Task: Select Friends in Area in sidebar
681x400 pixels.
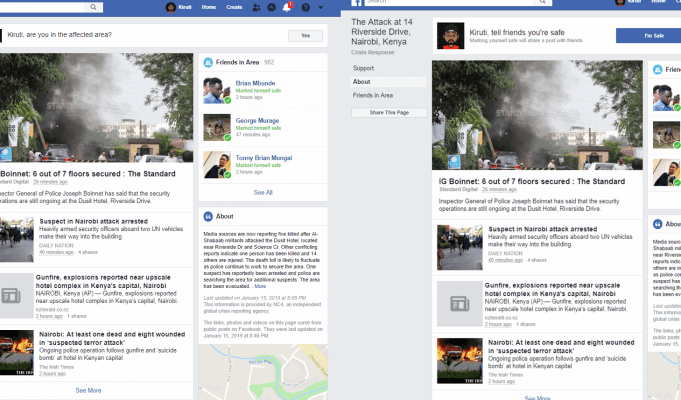Action: pos(373,95)
